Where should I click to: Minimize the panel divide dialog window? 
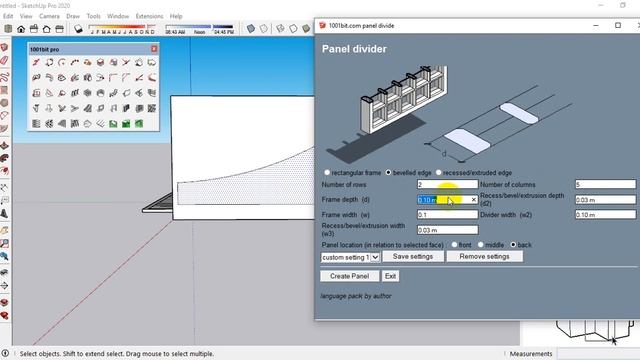[596, 25]
